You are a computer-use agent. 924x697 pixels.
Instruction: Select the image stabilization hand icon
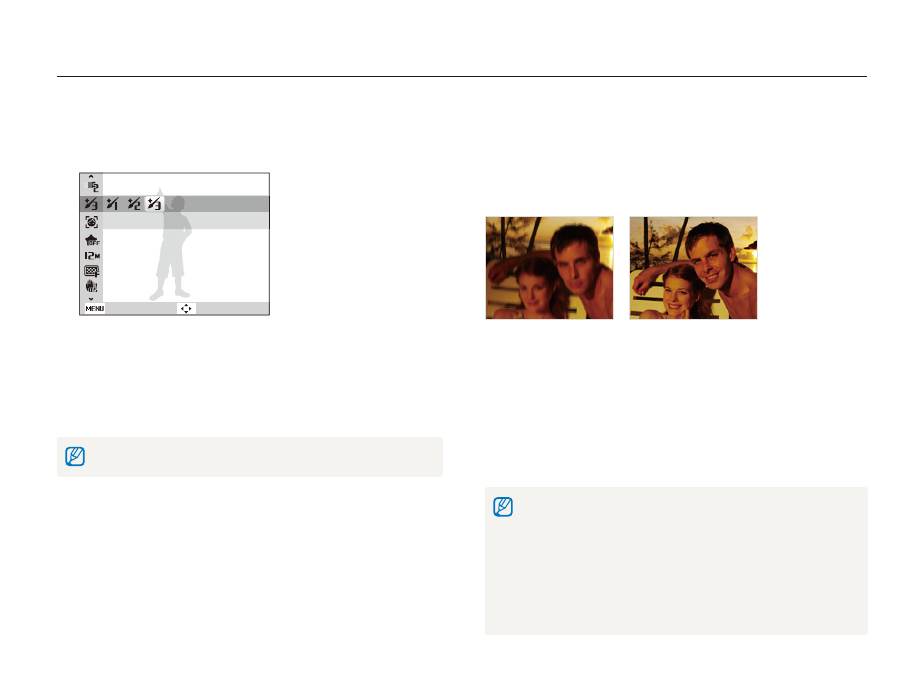click(91, 286)
